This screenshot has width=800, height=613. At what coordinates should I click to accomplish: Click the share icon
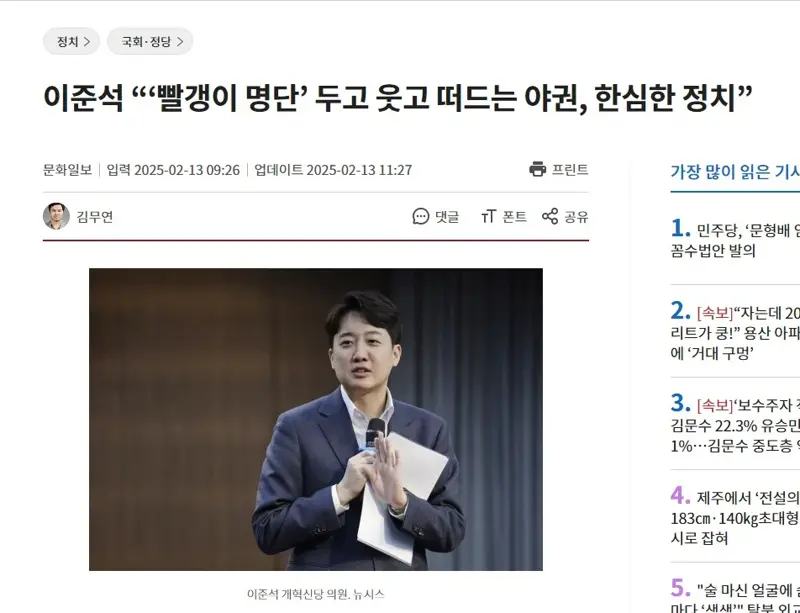pyautogui.click(x=549, y=216)
